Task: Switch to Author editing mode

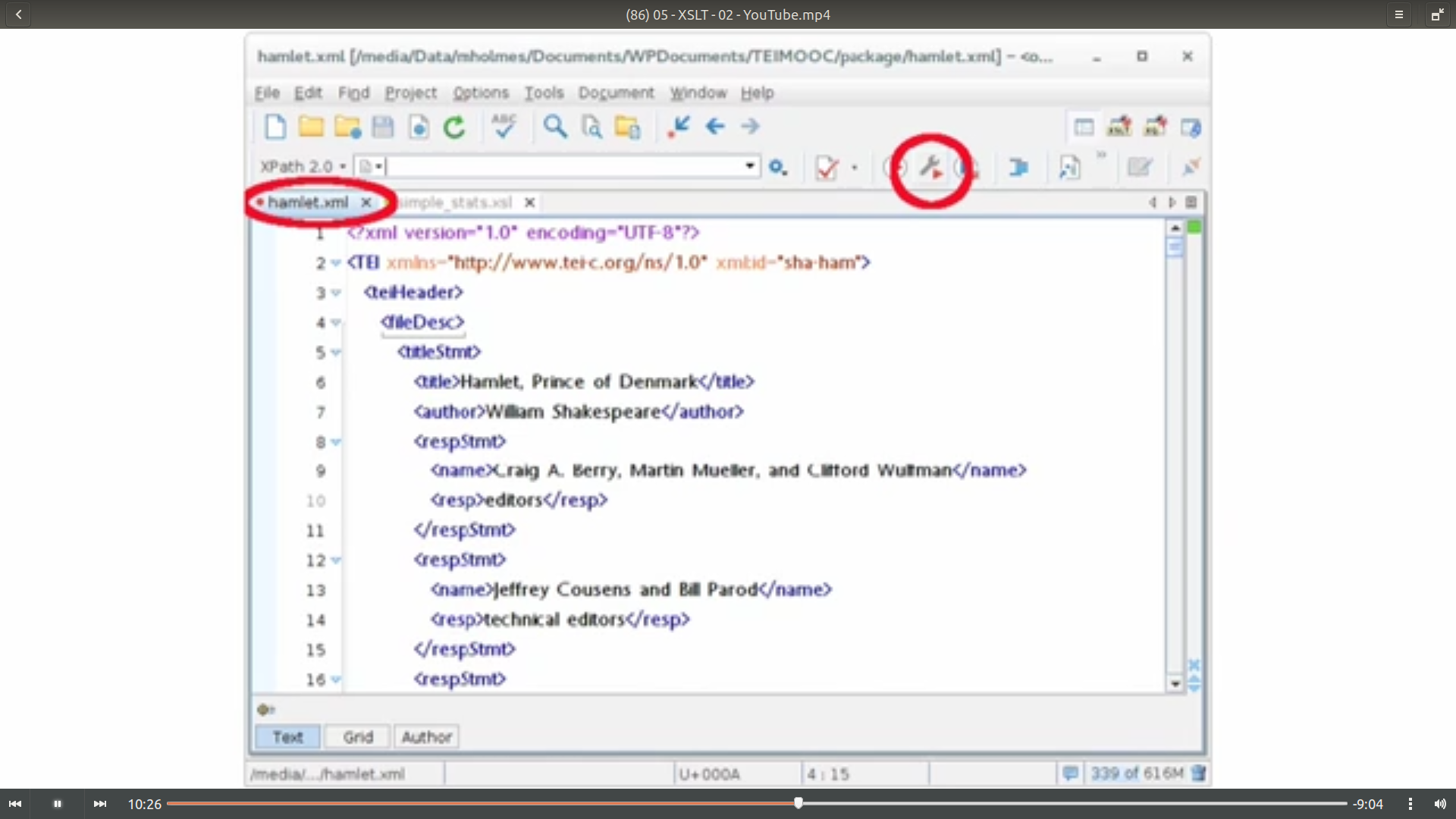Action: tap(426, 737)
